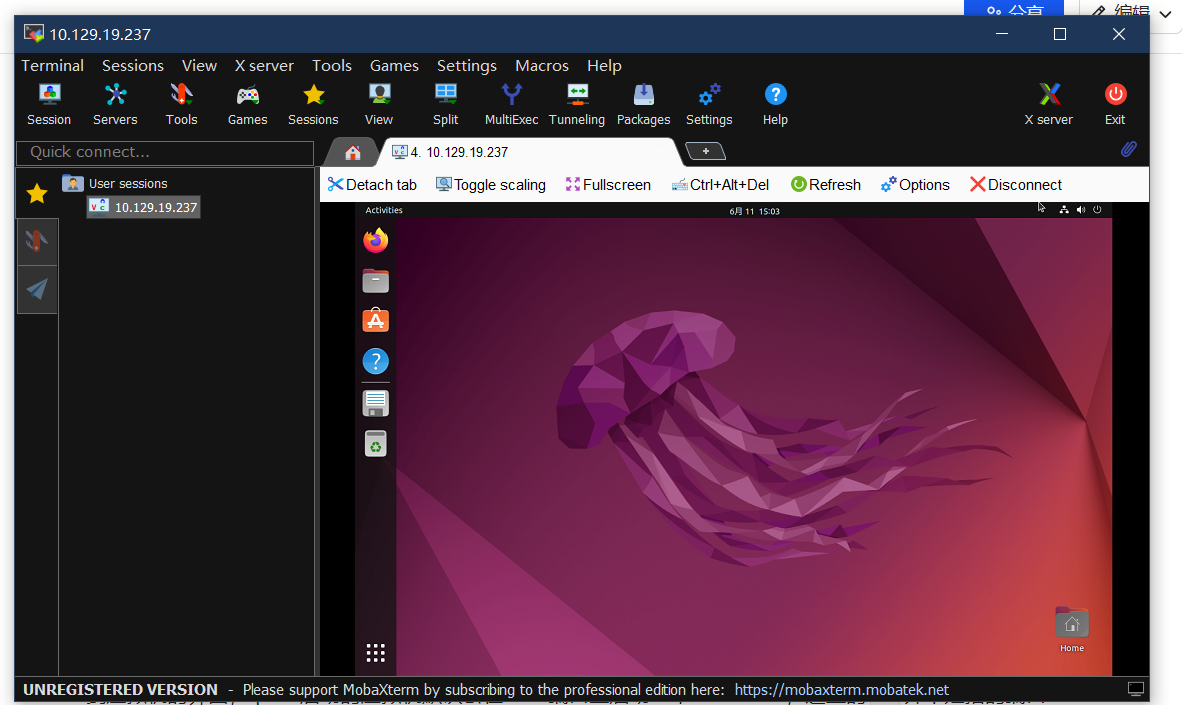1182x705 pixels.
Task: Open the text editor dock icon
Action: tap(375, 403)
